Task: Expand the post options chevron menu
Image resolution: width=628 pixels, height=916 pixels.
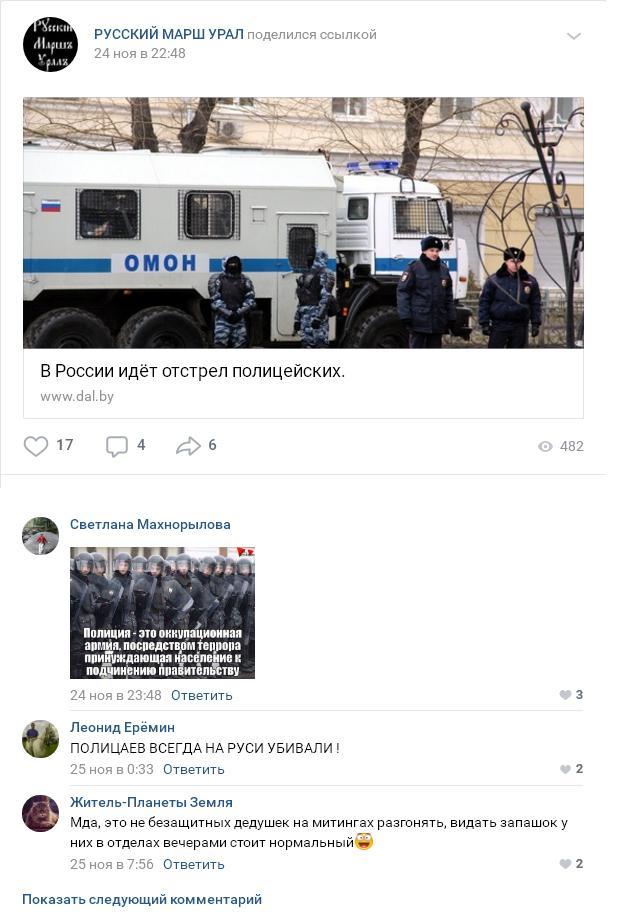Action: [574, 36]
